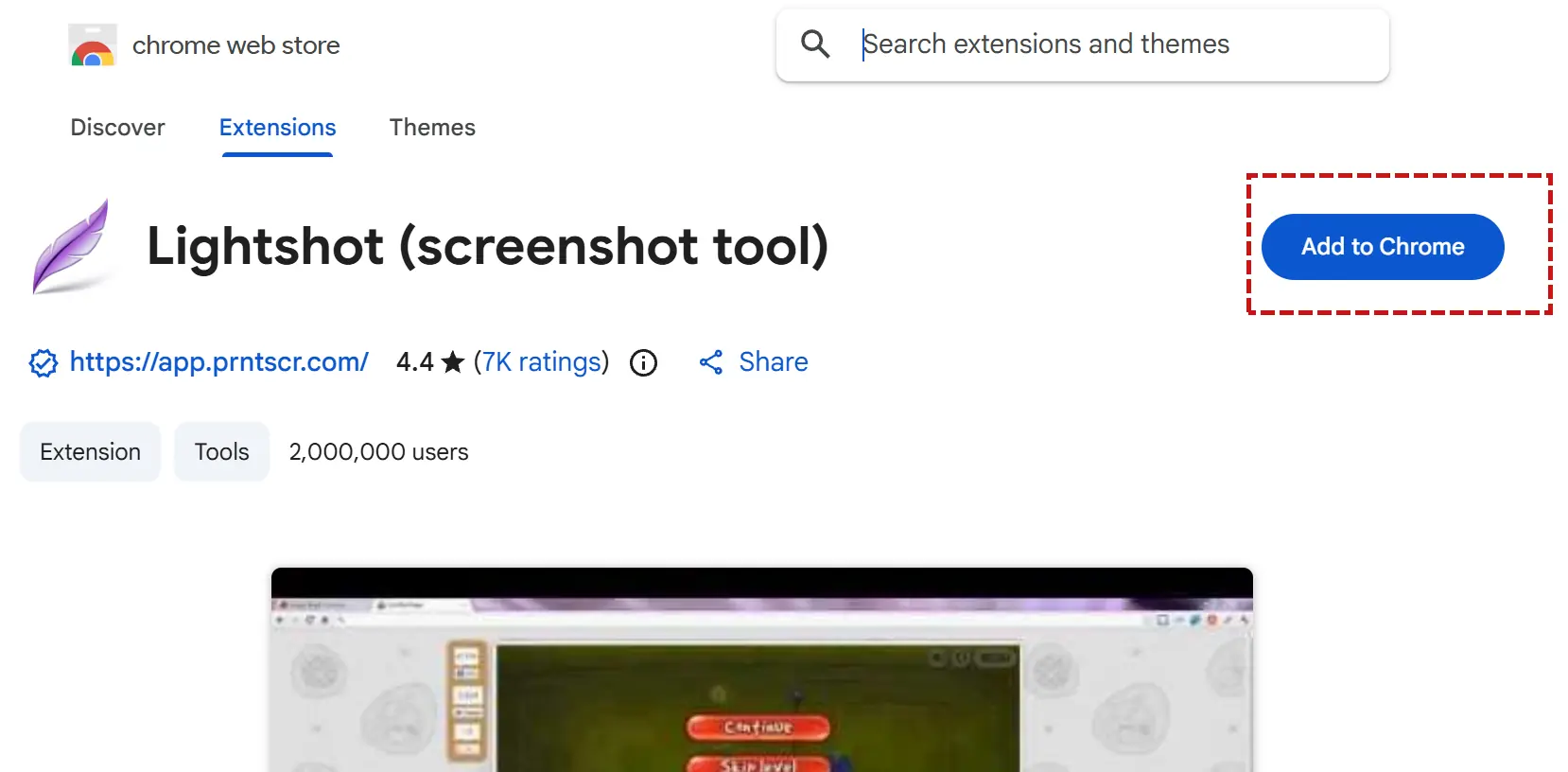This screenshot has height=772, width=1568.
Task: Focus the Search extensions and themes field
Action: tap(1083, 45)
